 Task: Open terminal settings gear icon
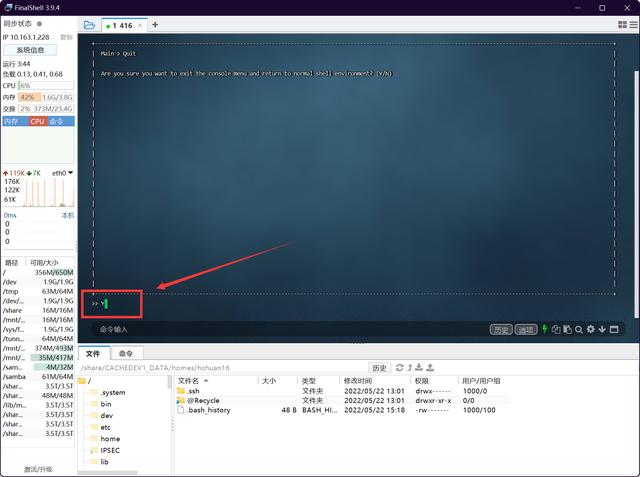590,329
